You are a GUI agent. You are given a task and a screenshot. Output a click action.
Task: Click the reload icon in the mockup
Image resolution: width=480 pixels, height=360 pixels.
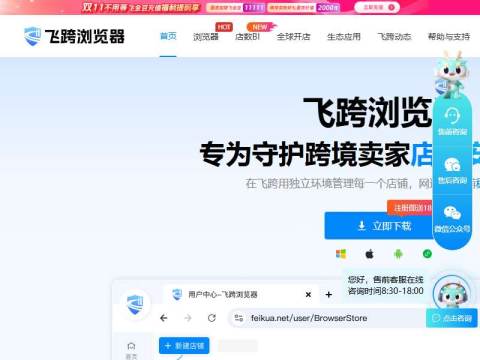(212, 318)
